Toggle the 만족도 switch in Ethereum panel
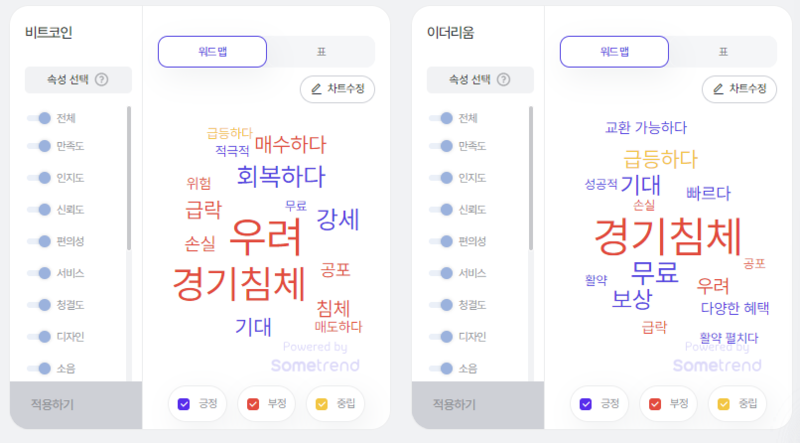This screenshot has height=443, width=800. (441, 146)
